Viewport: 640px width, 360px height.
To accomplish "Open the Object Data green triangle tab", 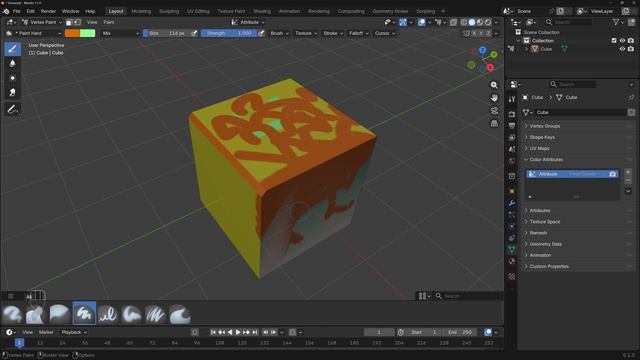I will 512,249.
